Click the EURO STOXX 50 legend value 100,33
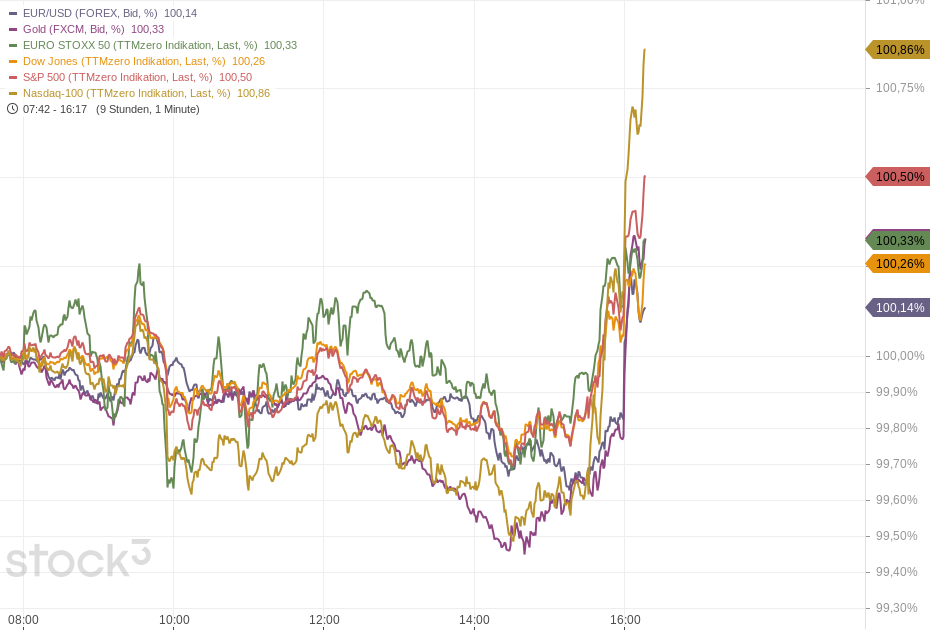This screenshot has height=630, width=930. click(x=280, y=45)
